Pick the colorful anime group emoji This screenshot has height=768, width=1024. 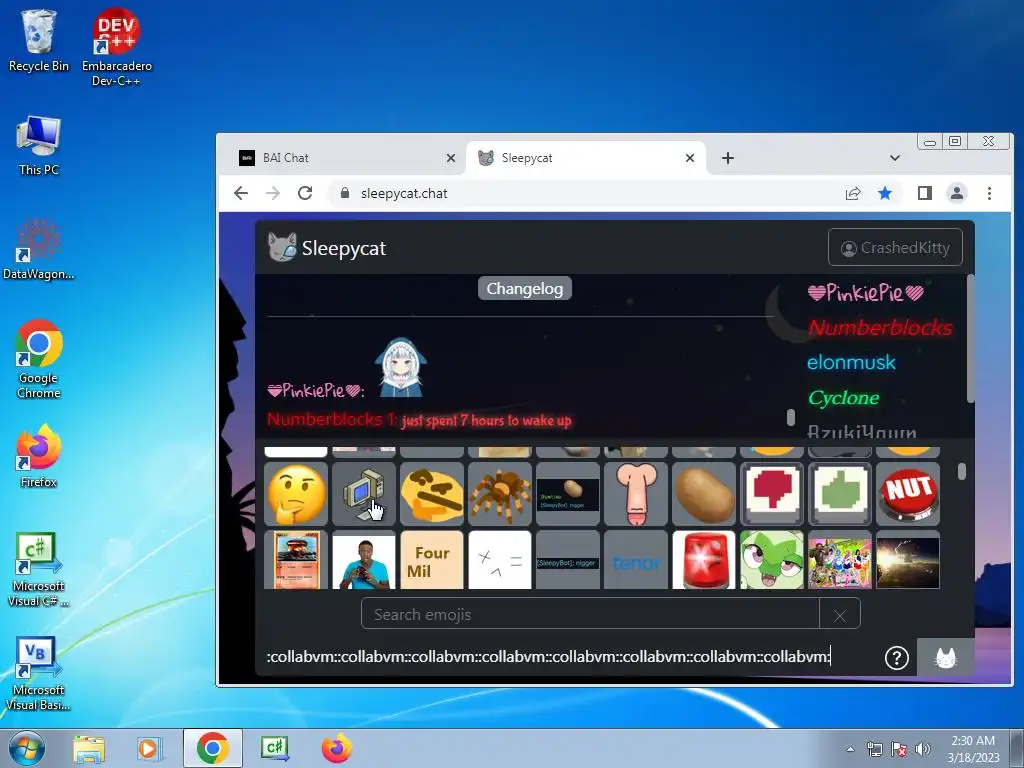click(x=839, y=560)
